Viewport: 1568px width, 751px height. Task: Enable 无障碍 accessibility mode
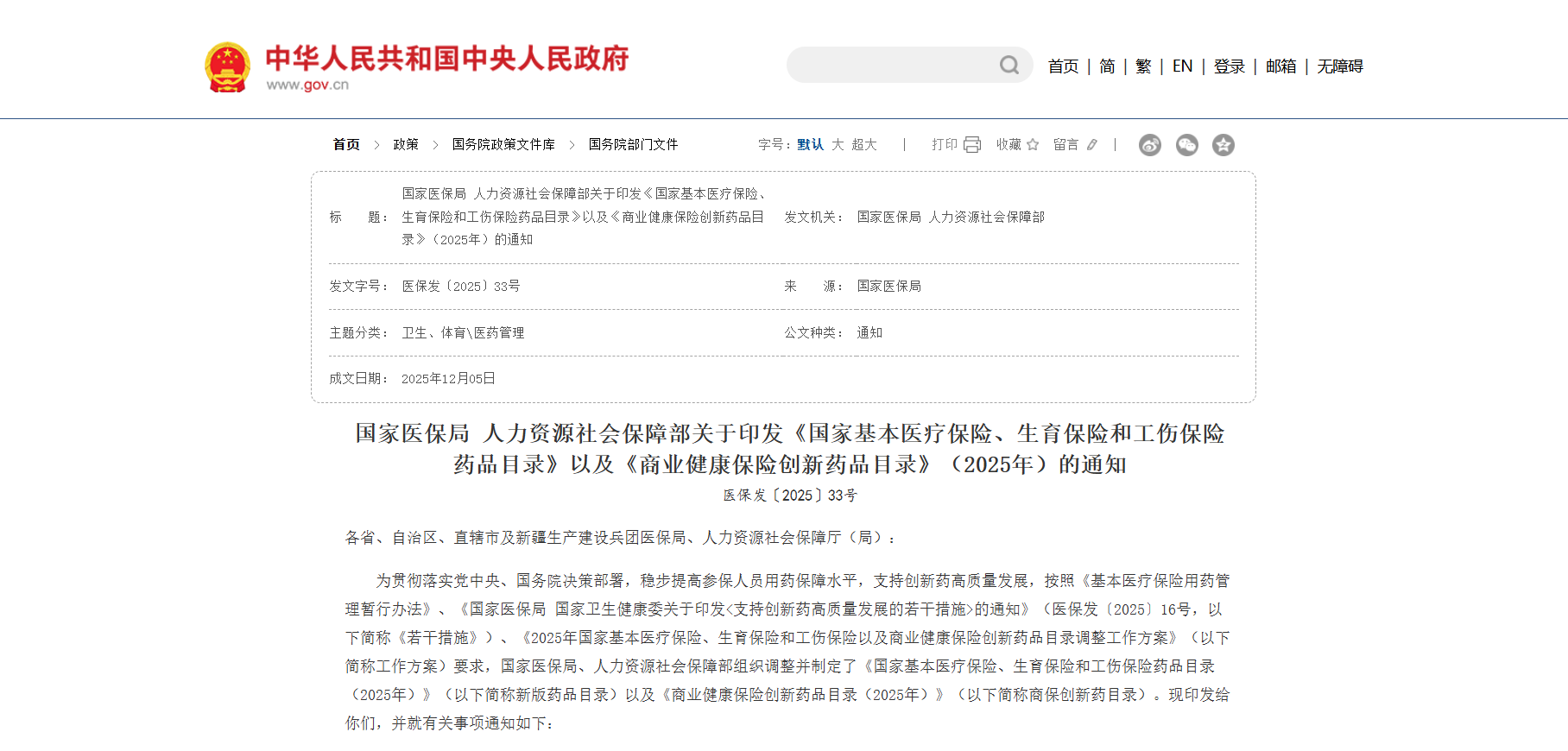[x=1339, y=66]
